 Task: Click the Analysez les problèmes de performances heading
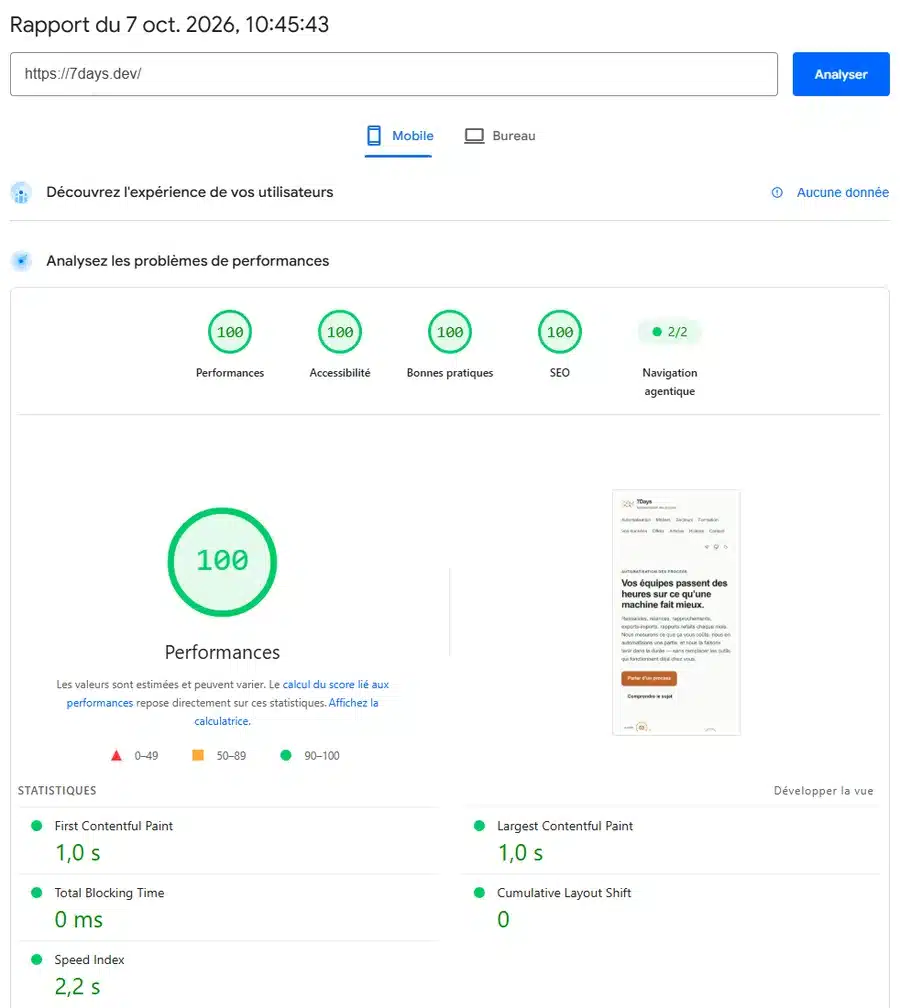point(188,261)
